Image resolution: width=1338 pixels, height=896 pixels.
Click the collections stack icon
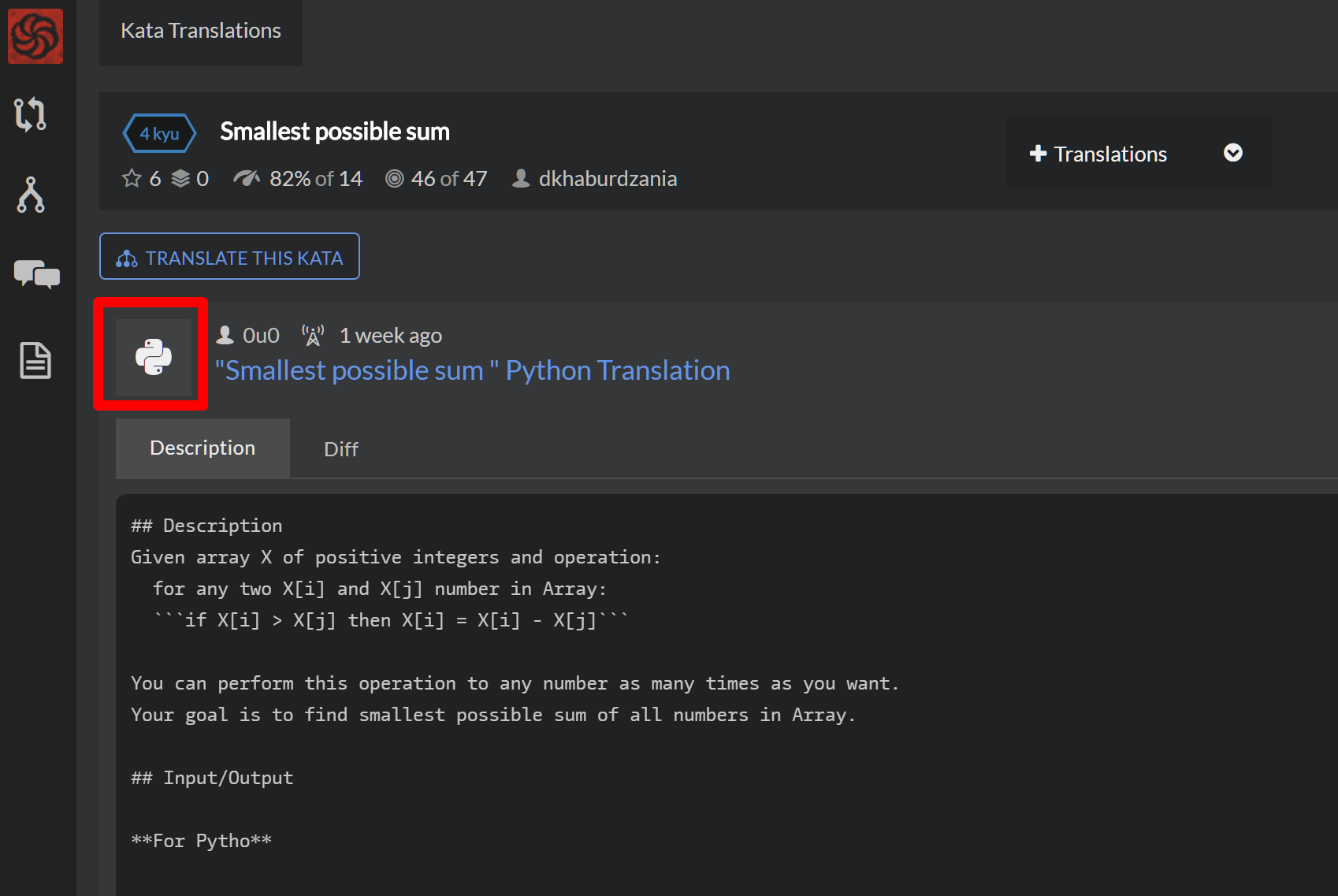pyautogui.click(x=181, y=179)
